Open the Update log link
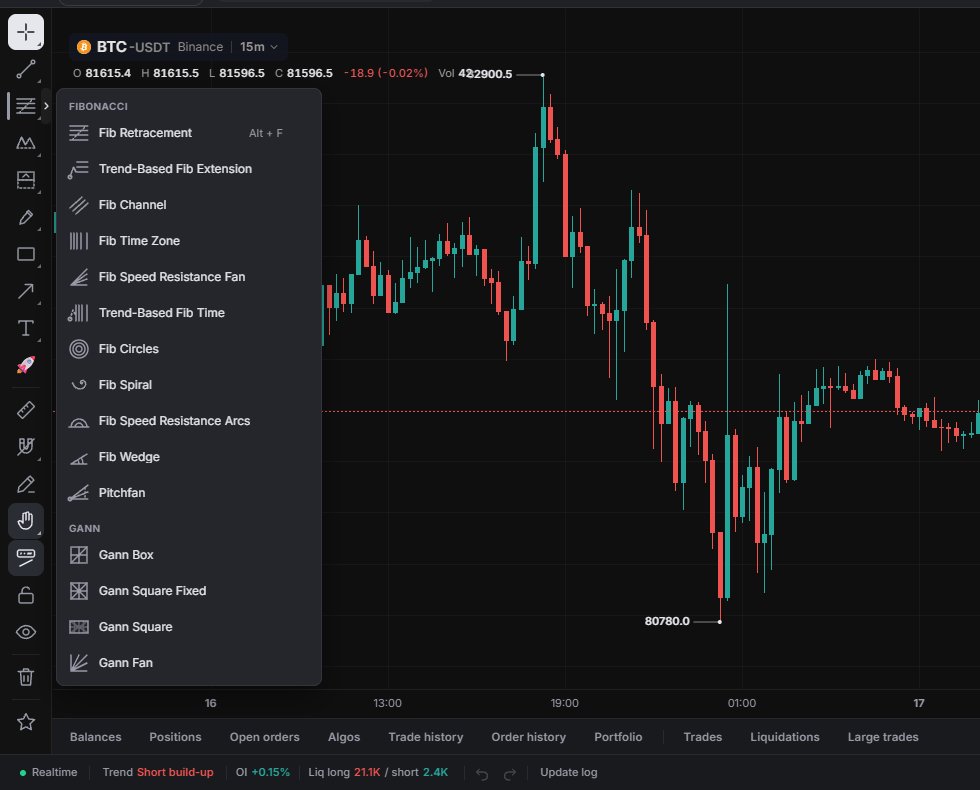980x790 pixels. tap(569, 772)
